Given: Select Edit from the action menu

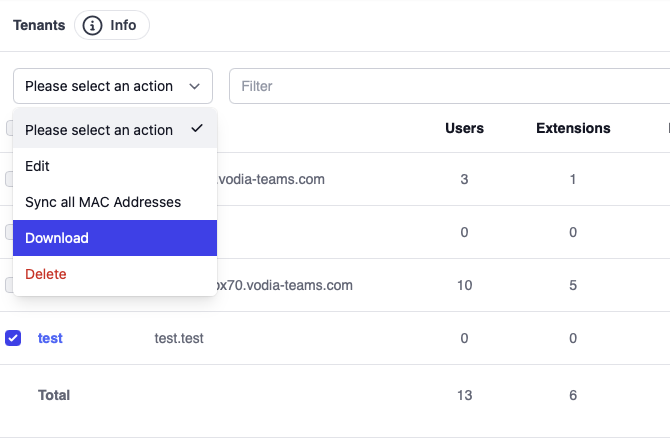Looking at the screenshot, I should [38, 166].
